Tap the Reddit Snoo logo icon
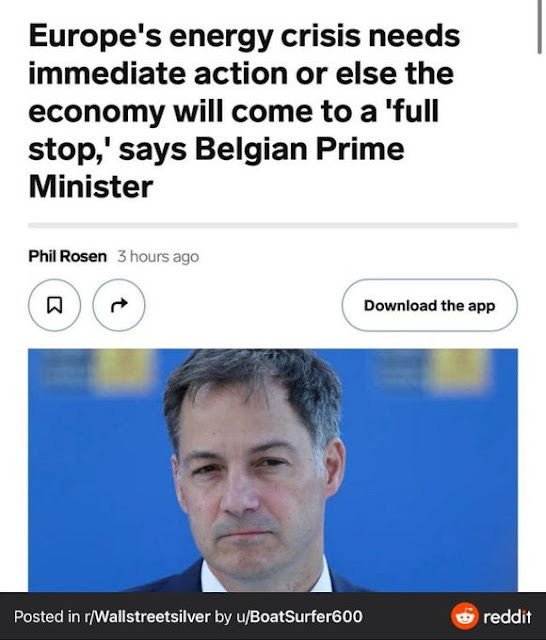 pos(464,616)
